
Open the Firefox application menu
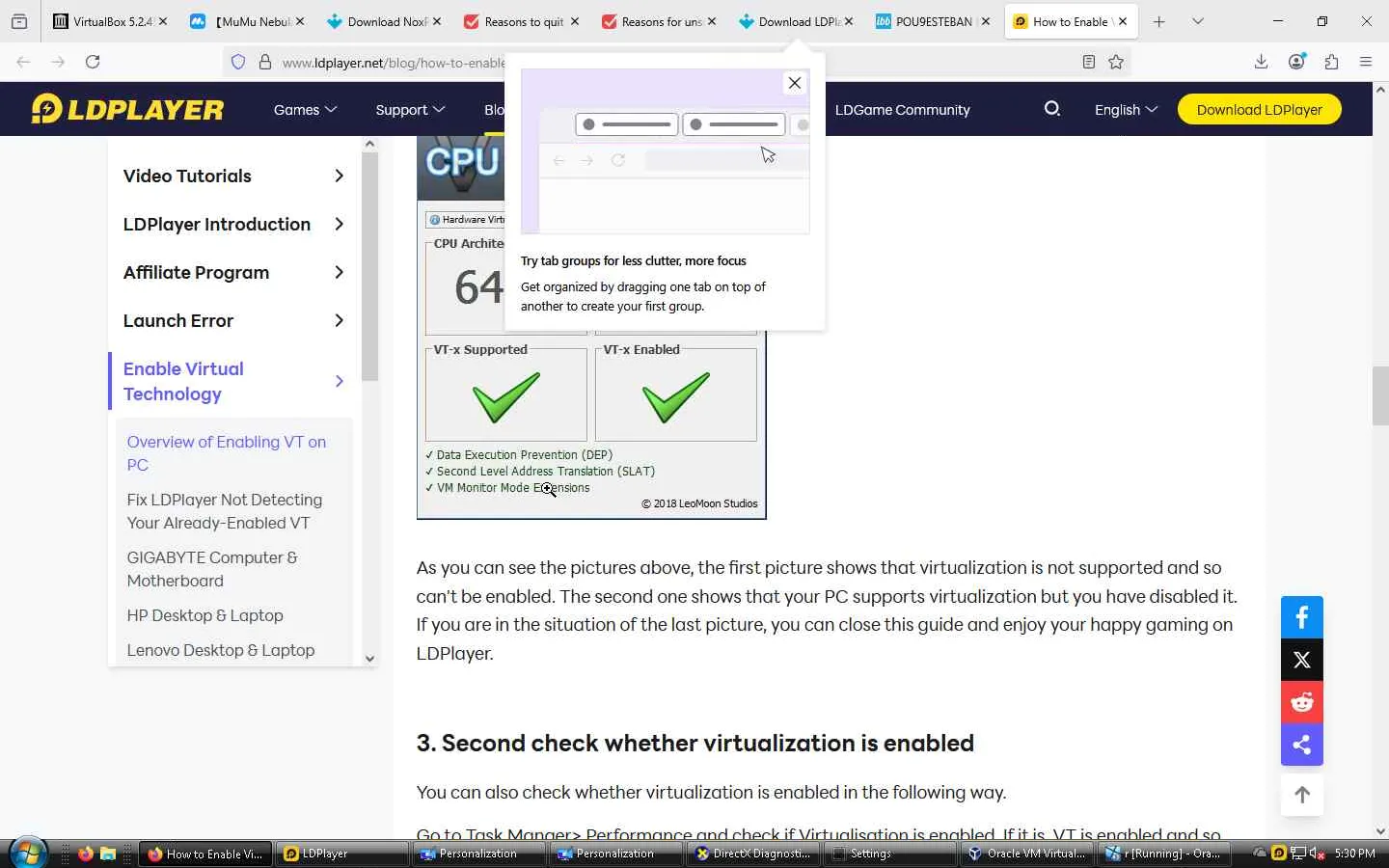(x=1366, y=62)
